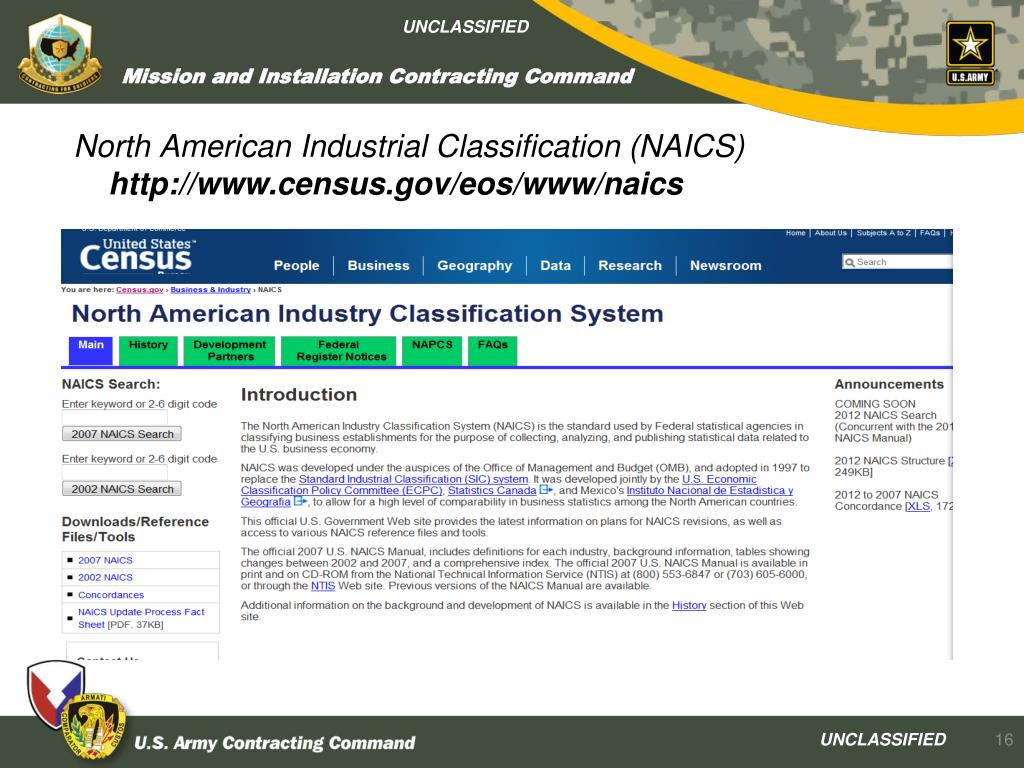Switch to the History tab

148,350
